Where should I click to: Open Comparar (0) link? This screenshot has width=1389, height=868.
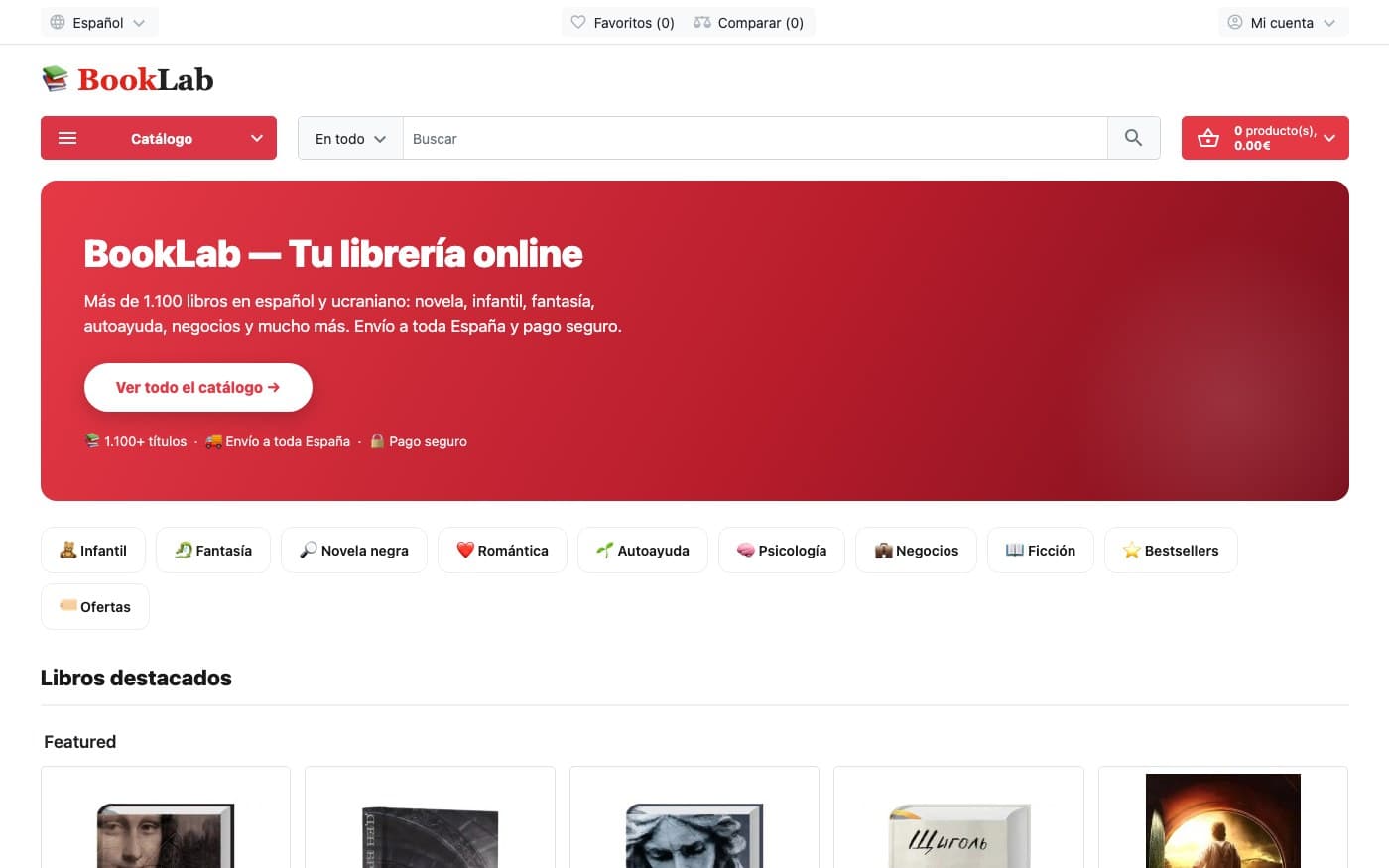[x=749, y=22]
